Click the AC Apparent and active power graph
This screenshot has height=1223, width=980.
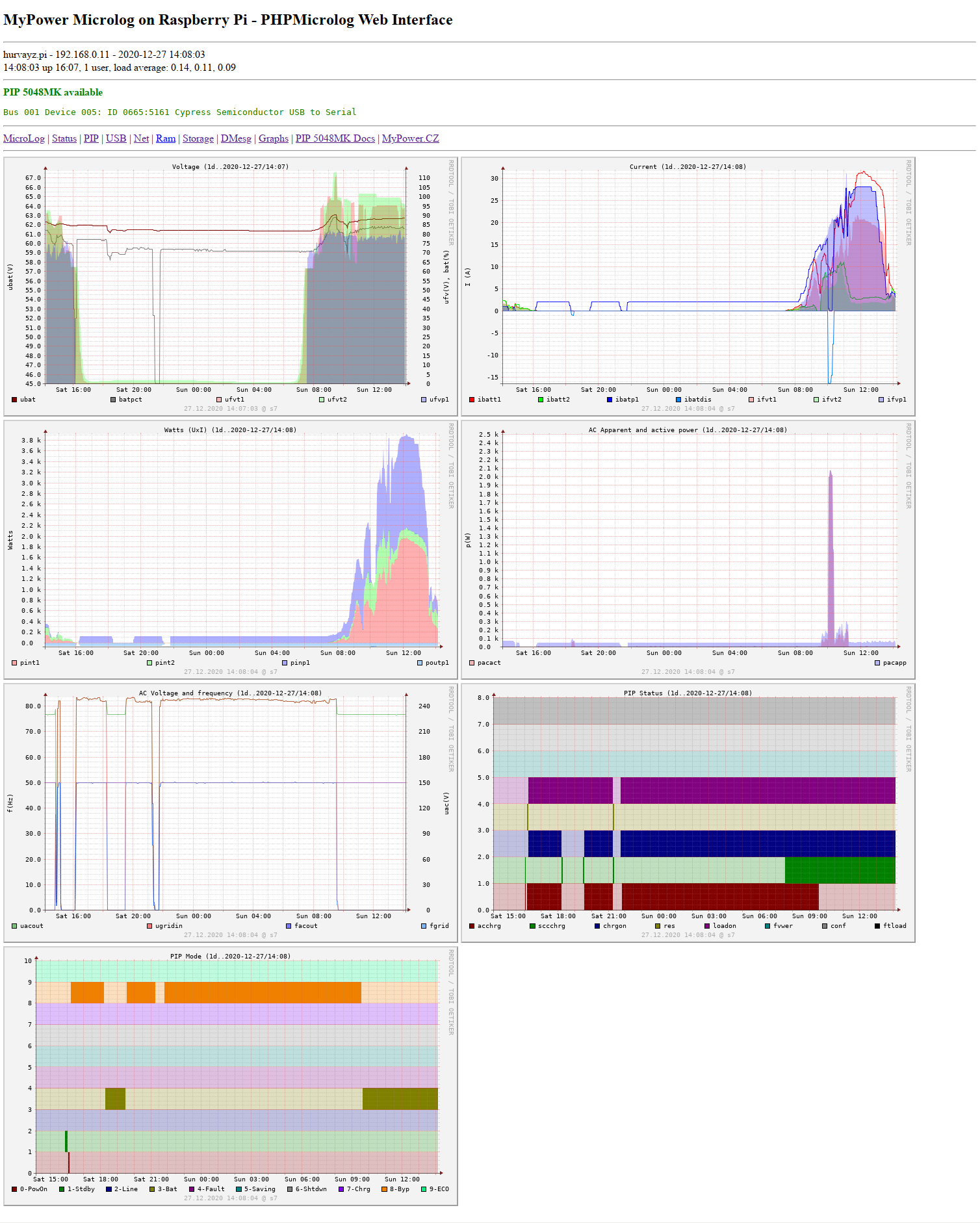click(688, 550)
